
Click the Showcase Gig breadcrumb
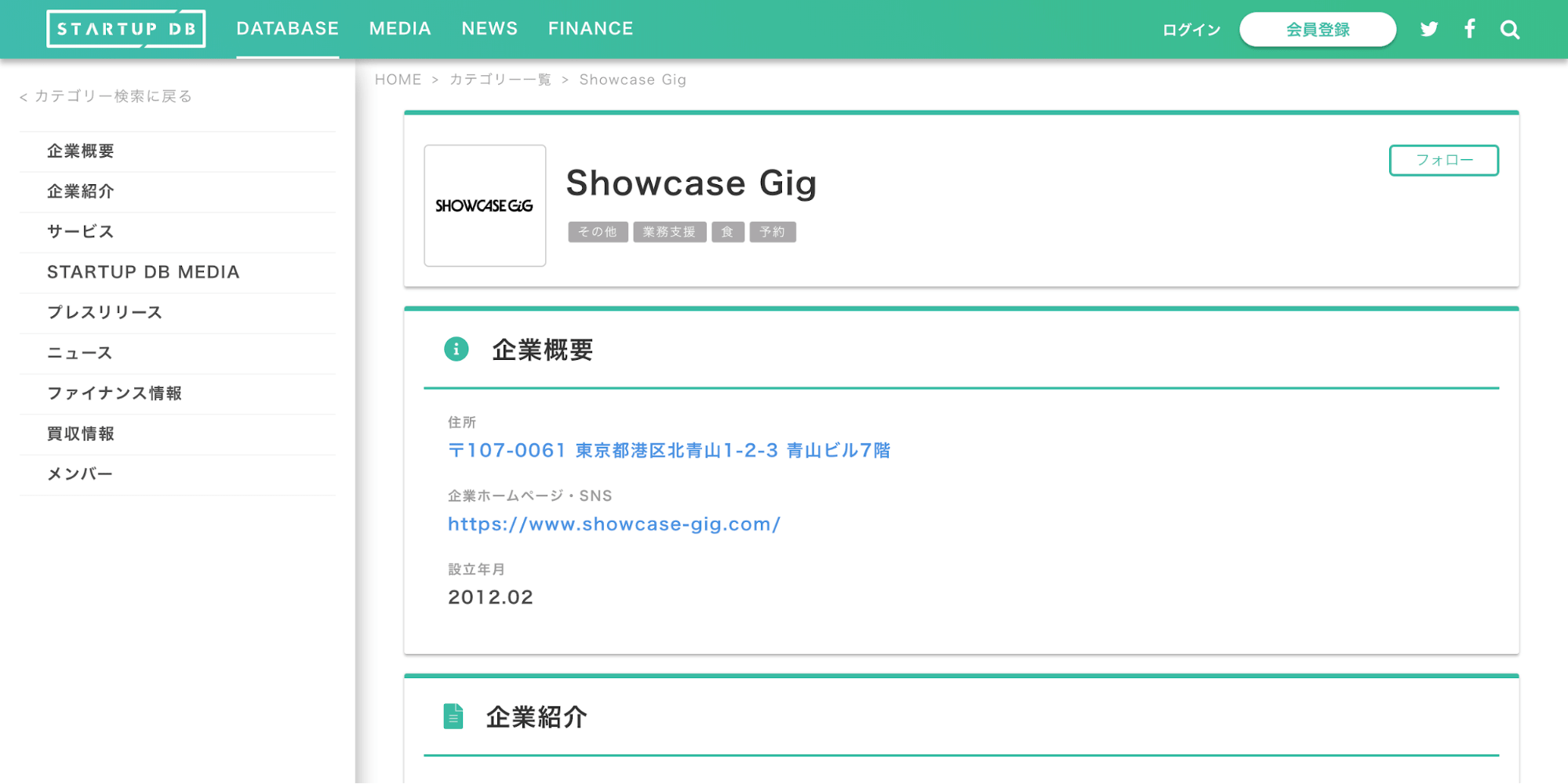[633, 80]
